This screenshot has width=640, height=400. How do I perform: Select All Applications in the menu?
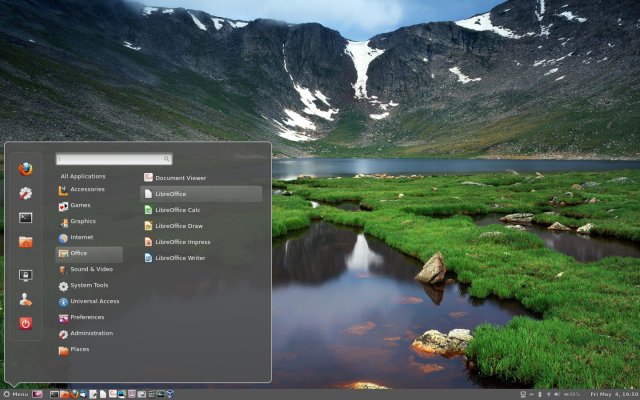[x=83, y=176]
